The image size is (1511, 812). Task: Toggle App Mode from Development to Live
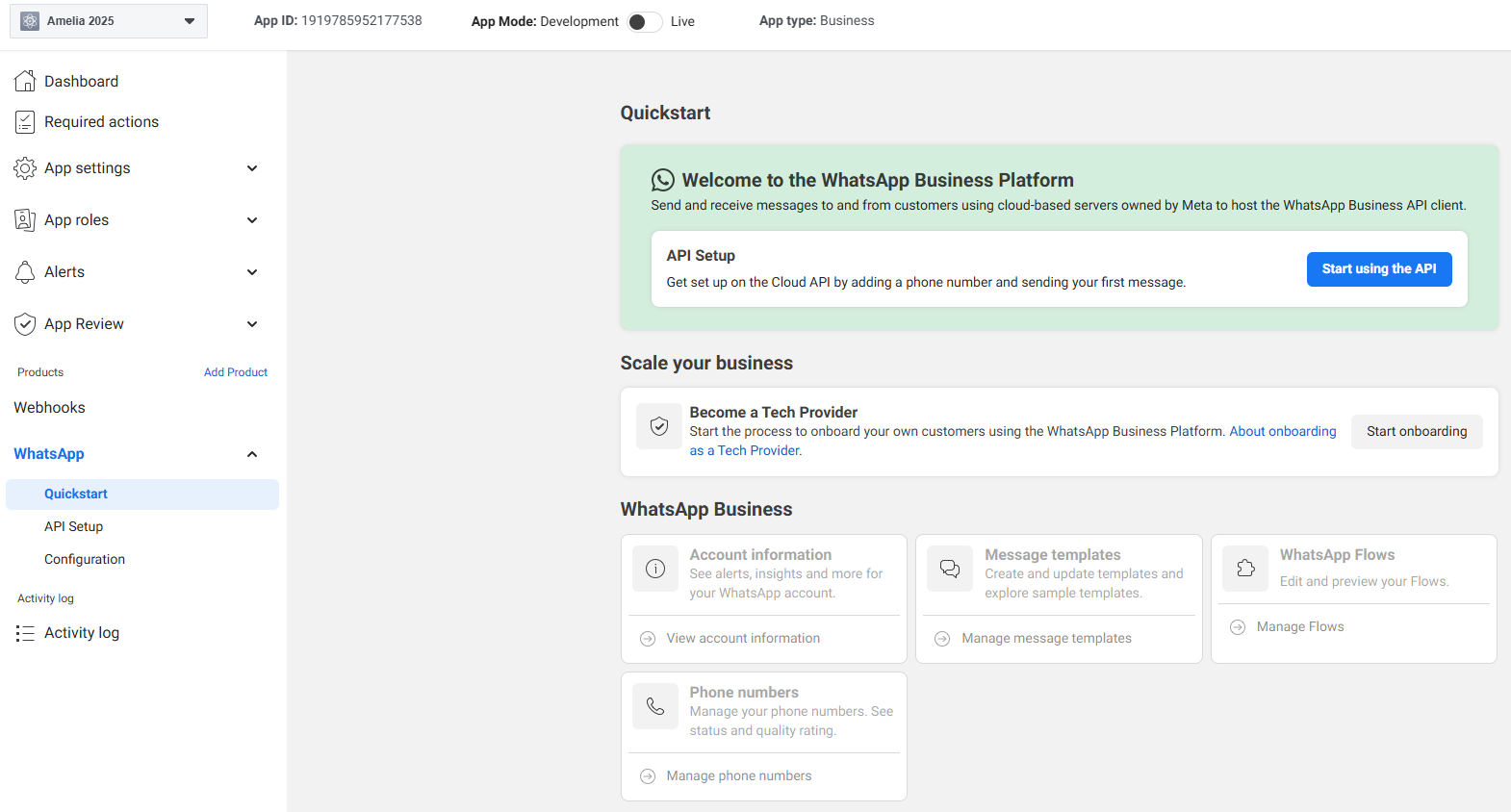pyautogui.click(x=644, y=21)
